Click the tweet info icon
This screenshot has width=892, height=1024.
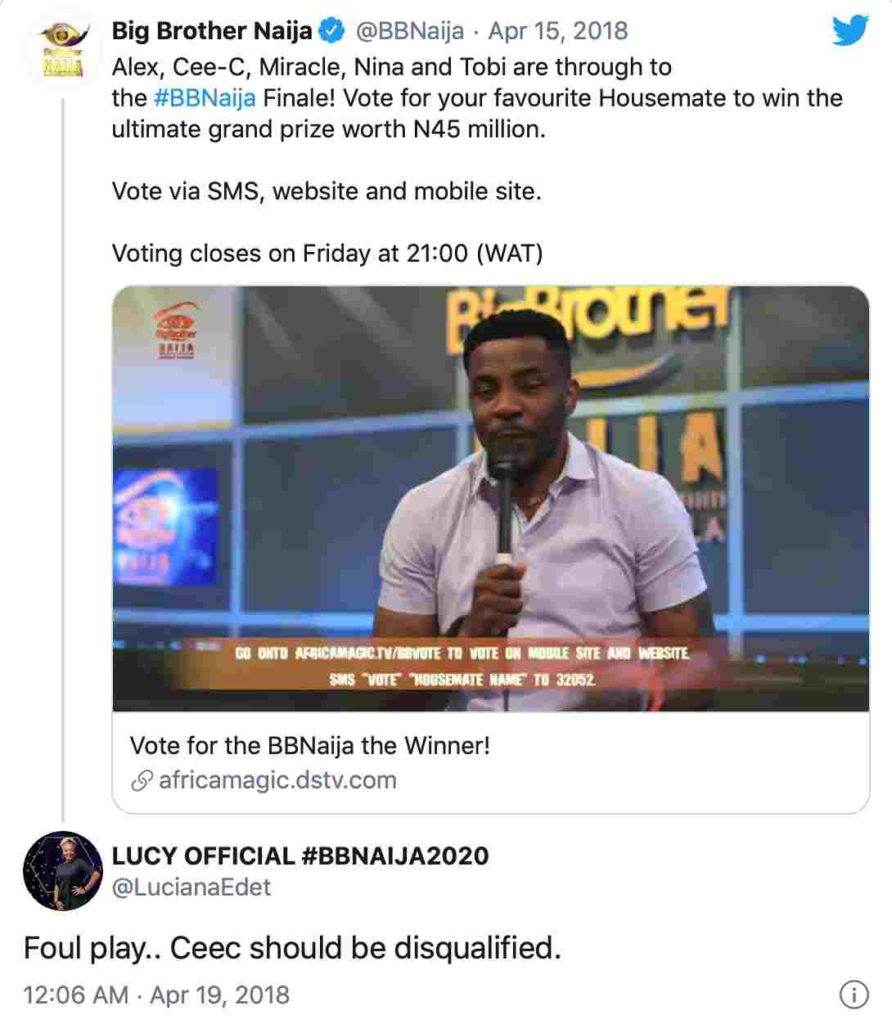pos(853,995)
